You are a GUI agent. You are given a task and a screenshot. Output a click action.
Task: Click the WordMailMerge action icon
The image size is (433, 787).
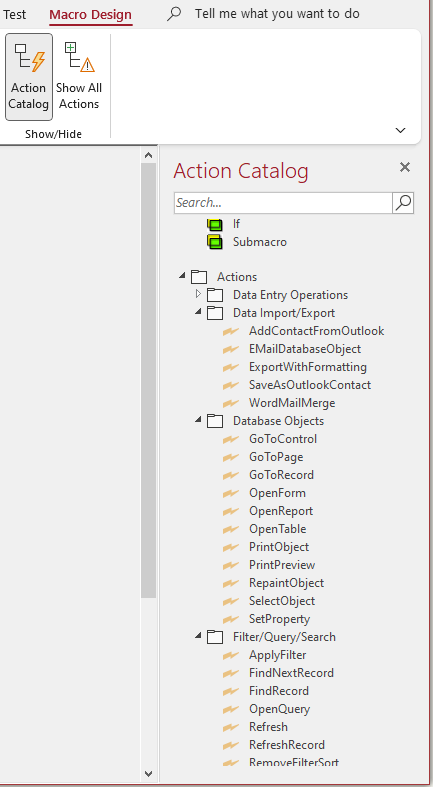pos(231,403)
